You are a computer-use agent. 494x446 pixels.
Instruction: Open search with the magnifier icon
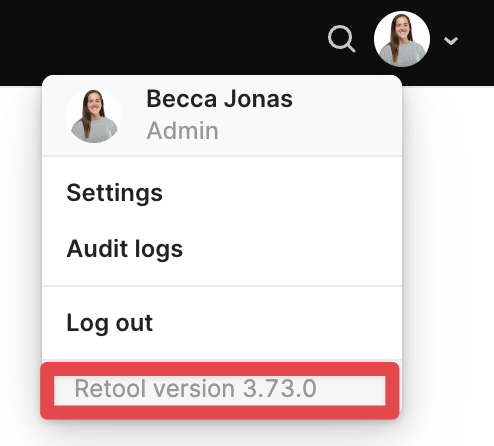pos(342,39)
